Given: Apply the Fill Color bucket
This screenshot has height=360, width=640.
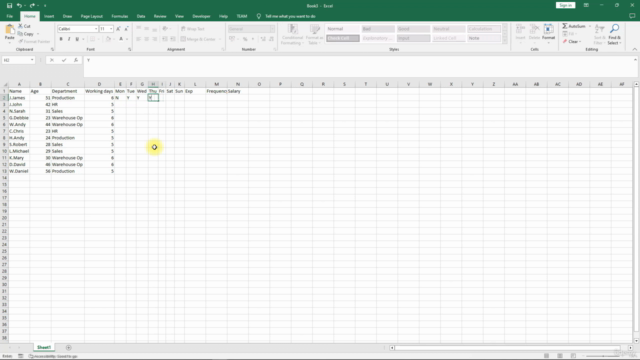Looking at the screenshot, I should click(108, 39).
